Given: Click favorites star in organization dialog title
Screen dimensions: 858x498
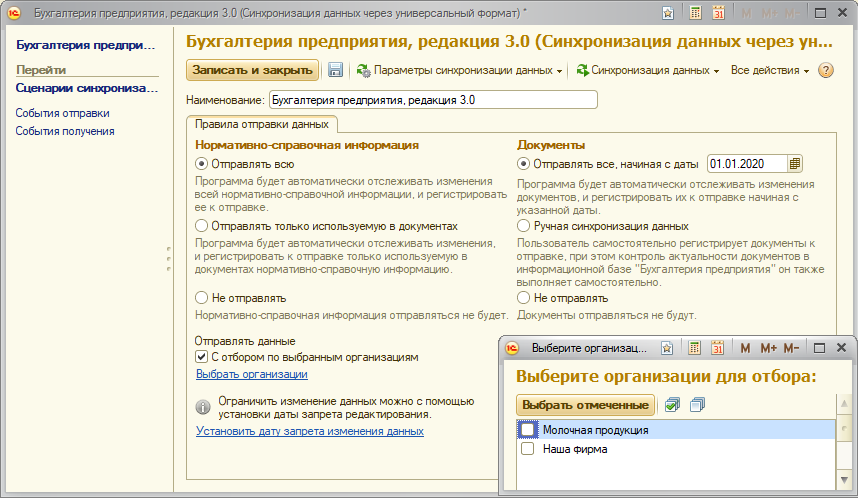Looking at the screenshot, I should click(666, 348).
